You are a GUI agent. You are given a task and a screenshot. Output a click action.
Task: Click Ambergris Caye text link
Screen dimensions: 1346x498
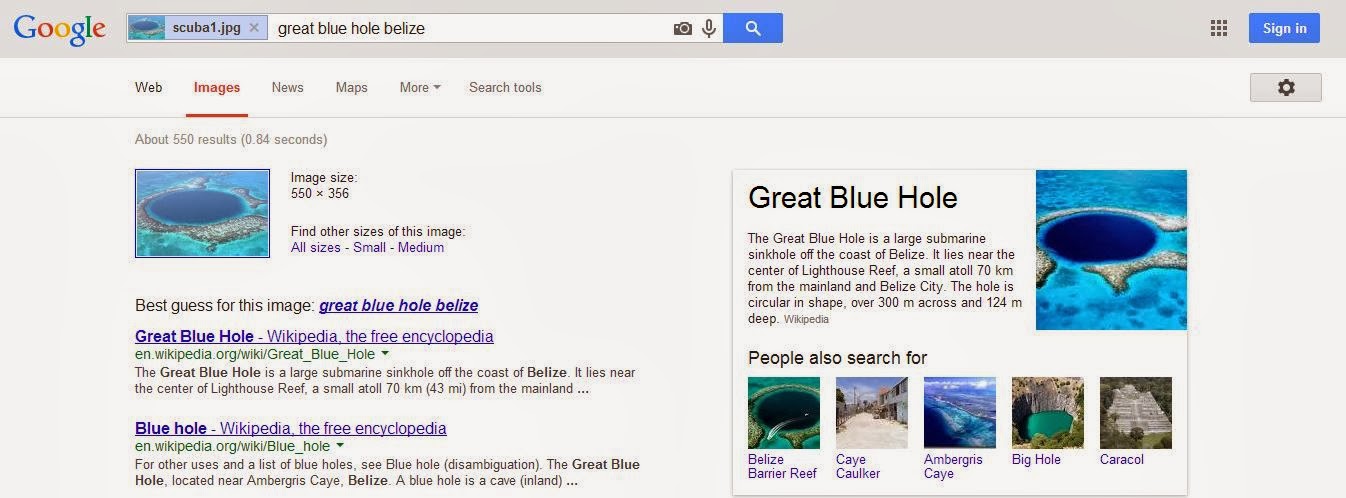click(953, 466)
